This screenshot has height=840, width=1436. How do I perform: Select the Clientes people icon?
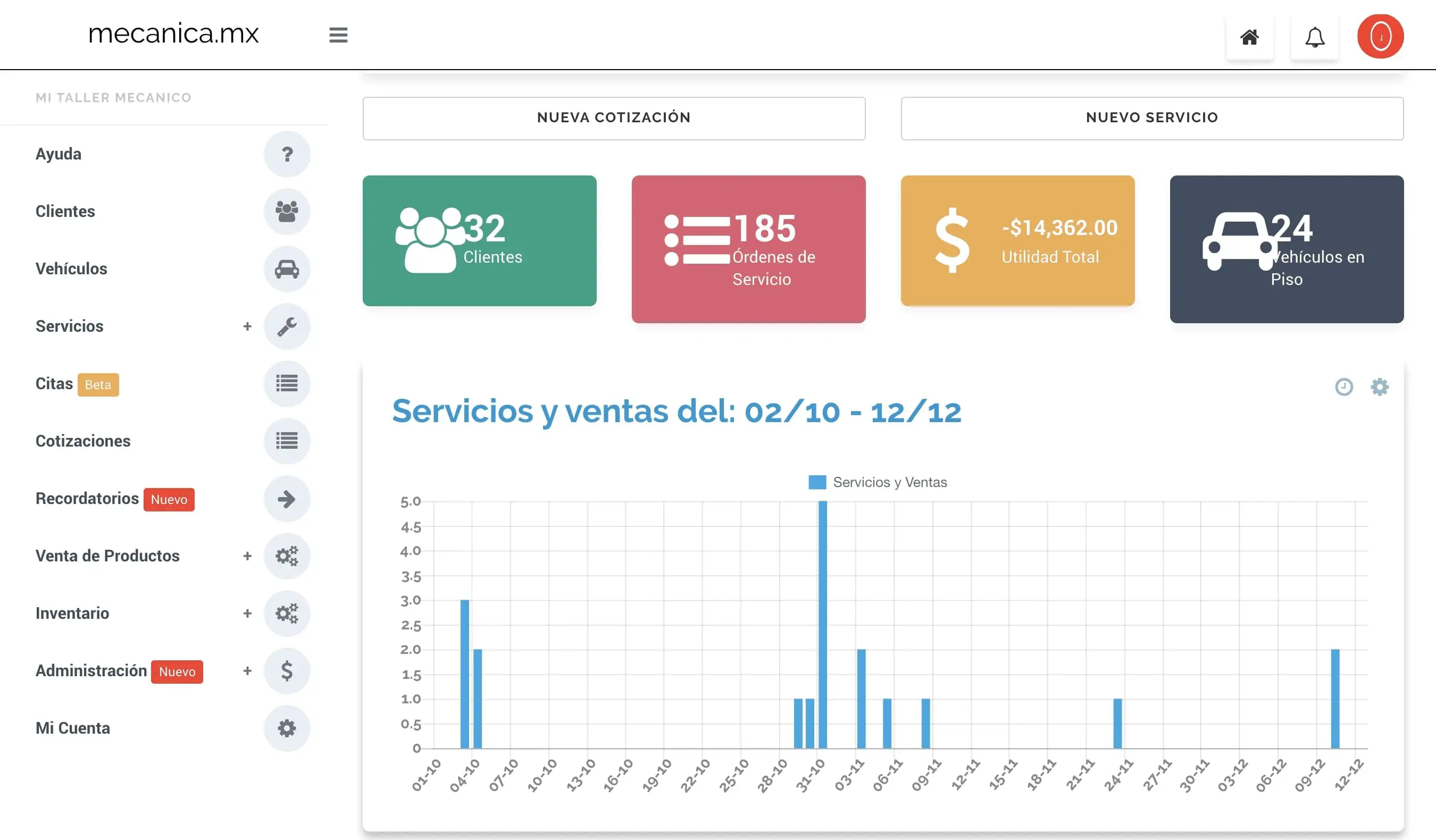[287, 211]
